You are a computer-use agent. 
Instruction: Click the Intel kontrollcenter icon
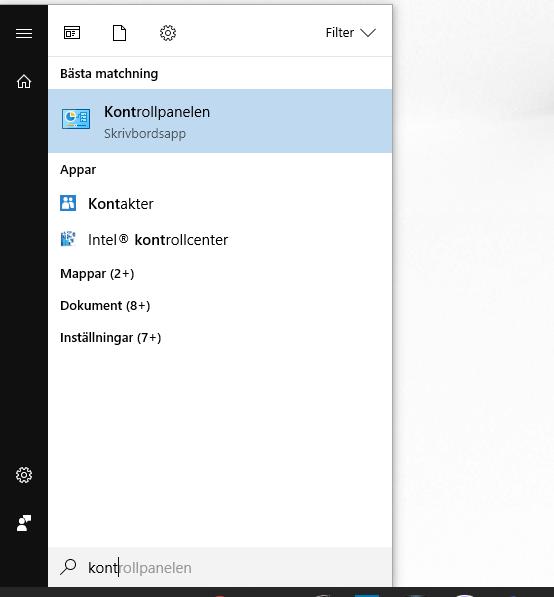[68, 239]
